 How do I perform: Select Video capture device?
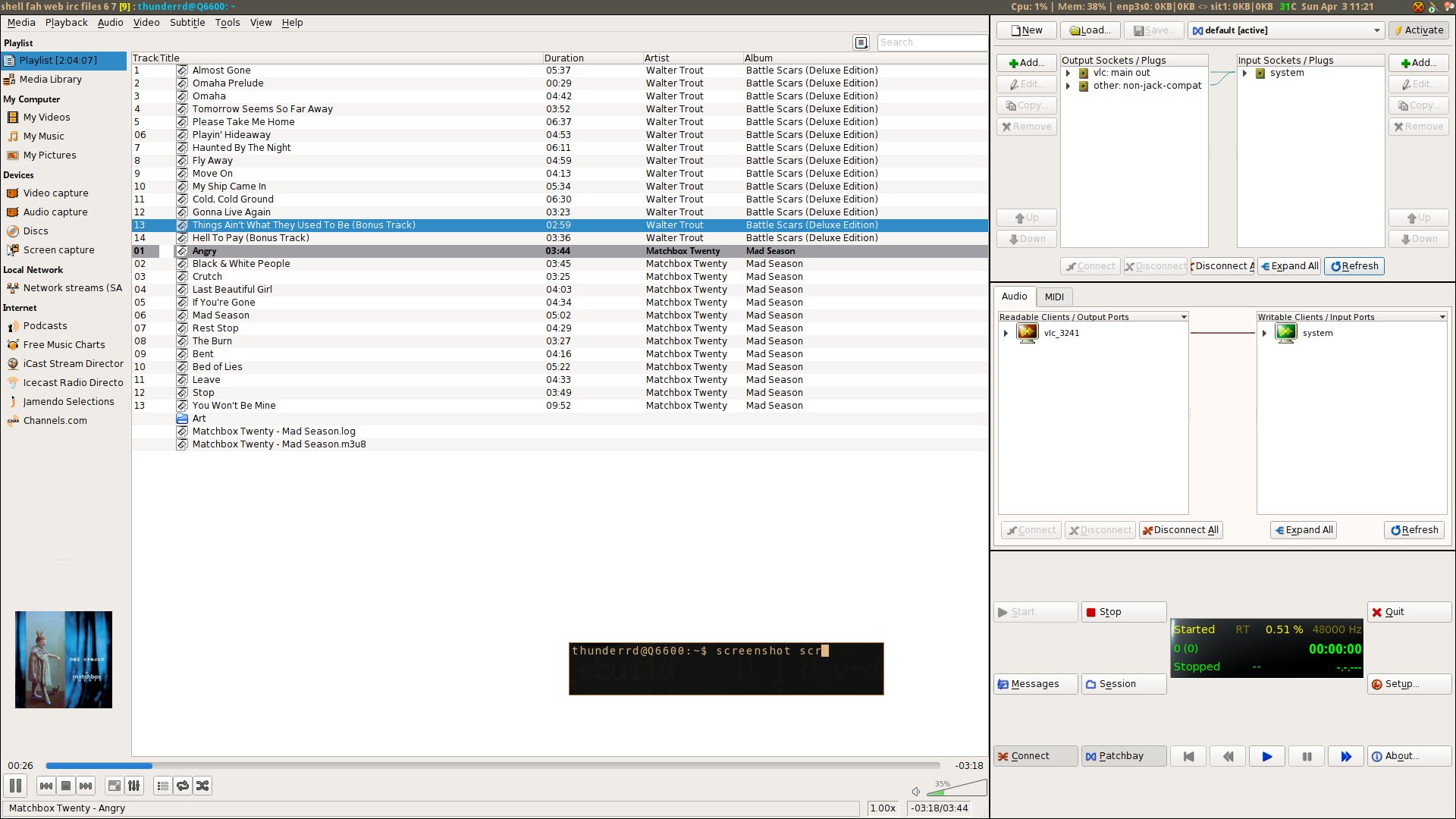tap(55, 193)
